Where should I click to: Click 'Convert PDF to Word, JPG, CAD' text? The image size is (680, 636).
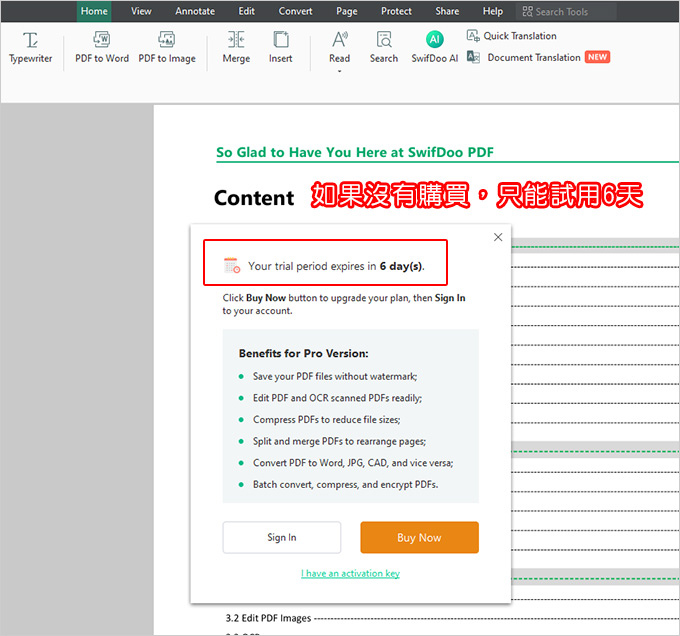point(353,463)
